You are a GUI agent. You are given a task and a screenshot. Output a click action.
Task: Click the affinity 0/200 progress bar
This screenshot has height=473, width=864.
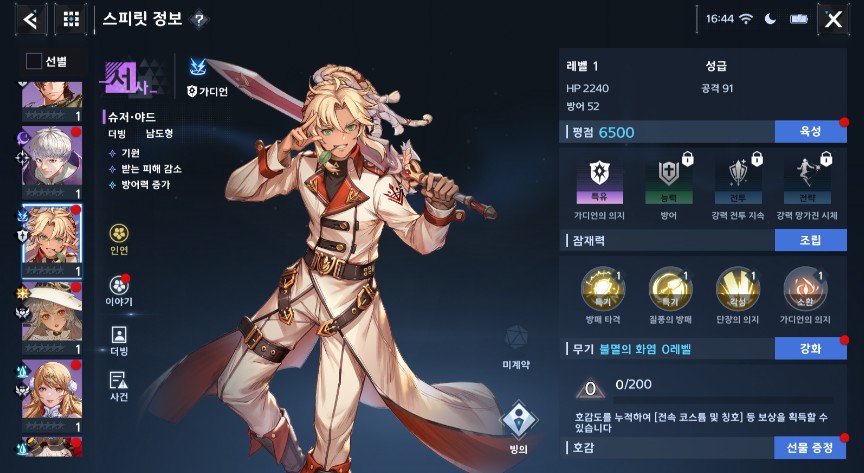pyautogui.click(x=723, y=400)
